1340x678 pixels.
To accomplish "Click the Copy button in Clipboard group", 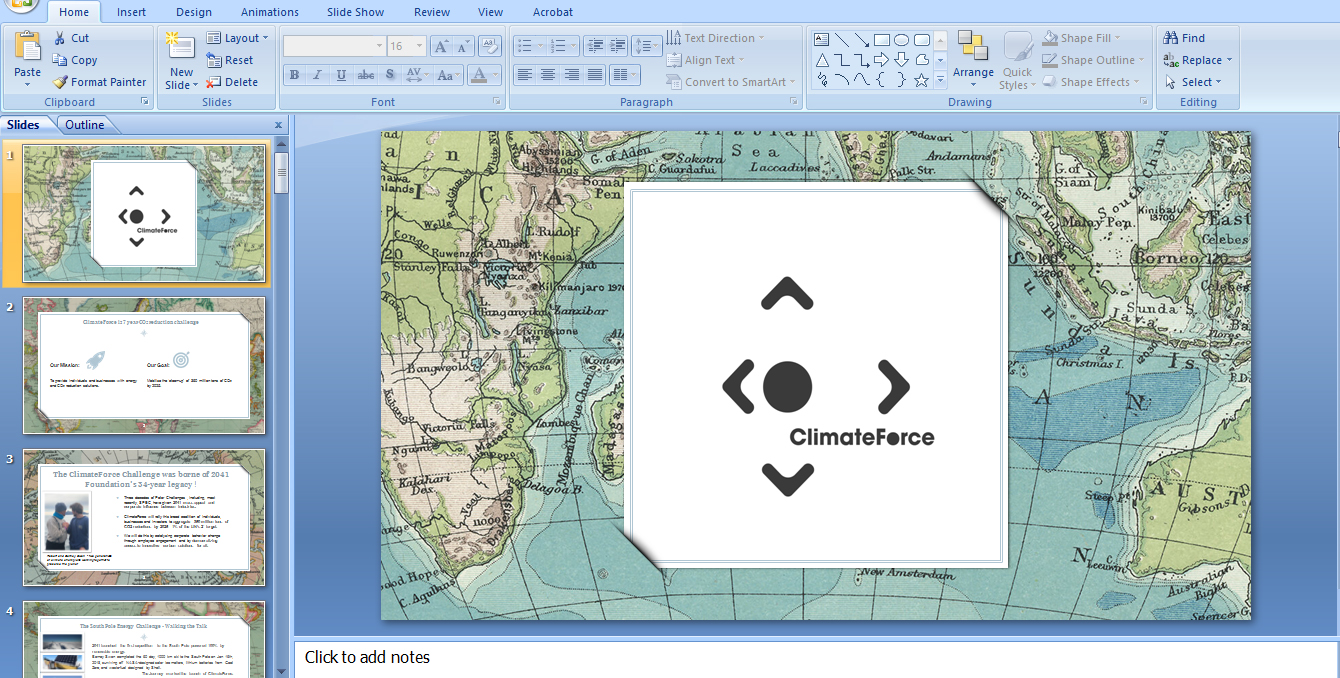I will (x=75, y=60).
